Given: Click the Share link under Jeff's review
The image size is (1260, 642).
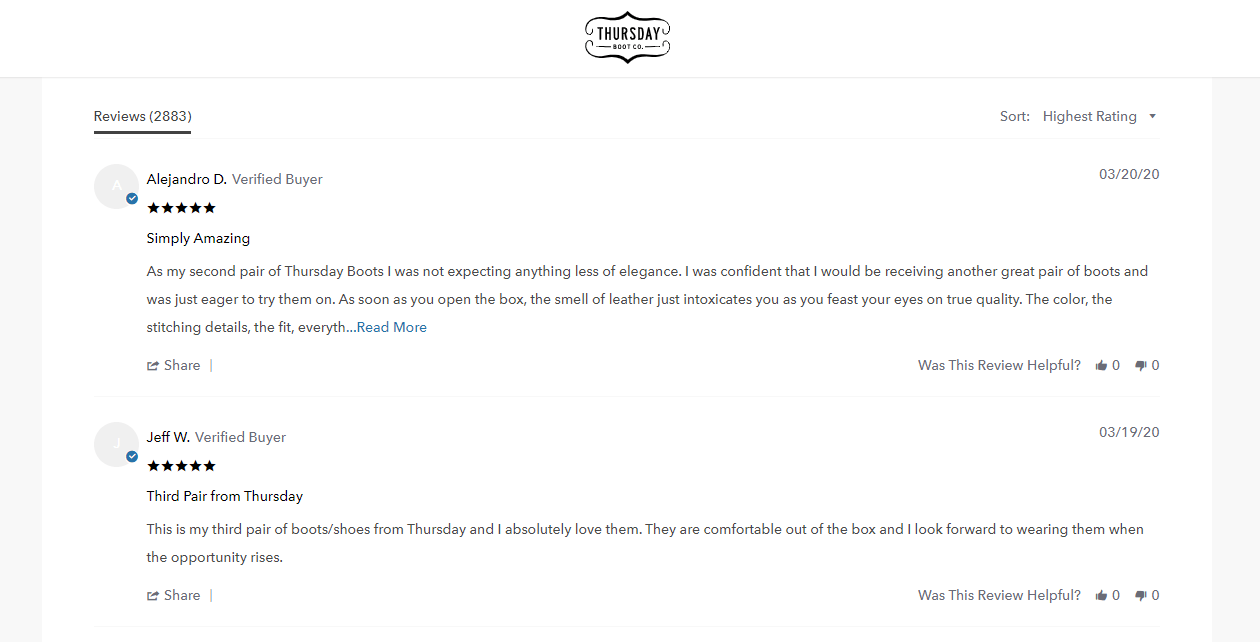Looking at the screenshot, I should 182,595.
